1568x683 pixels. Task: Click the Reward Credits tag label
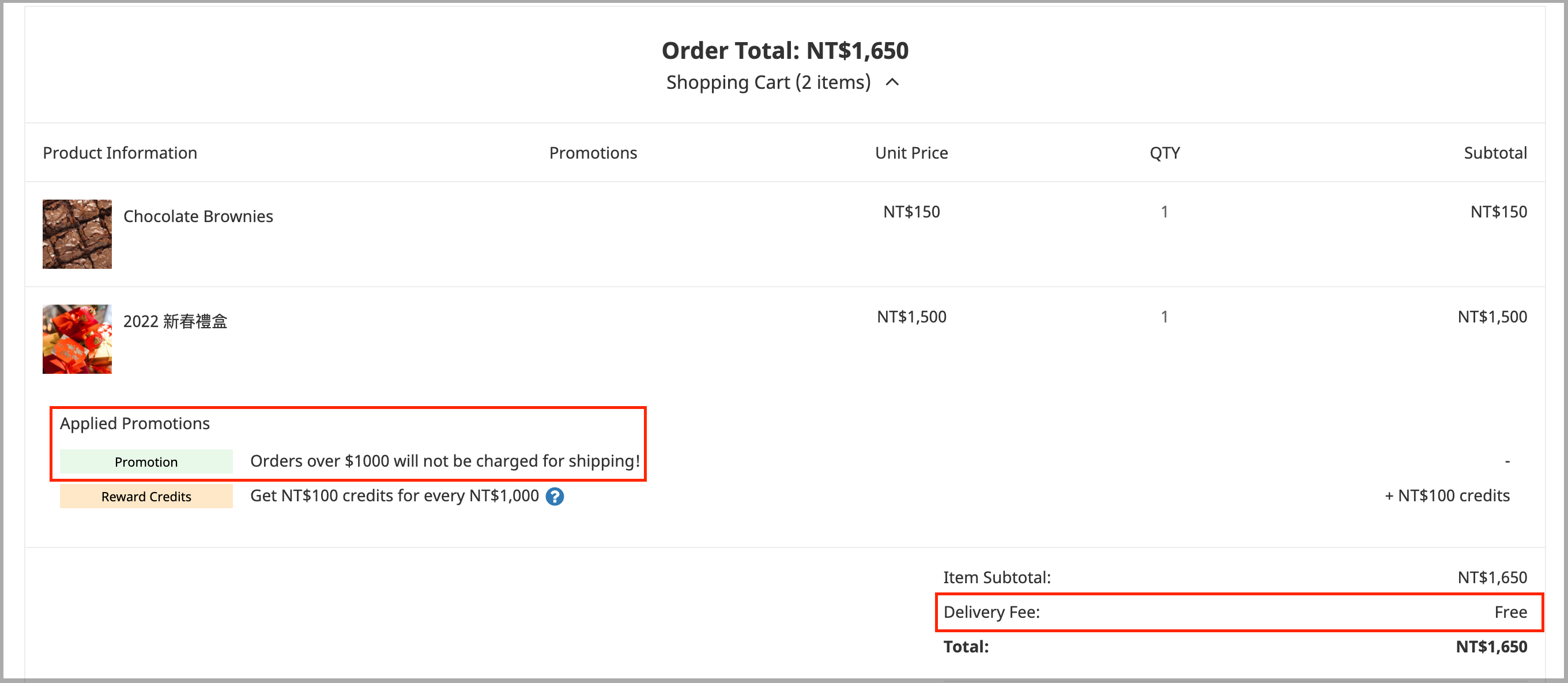(x=146, y=496)
